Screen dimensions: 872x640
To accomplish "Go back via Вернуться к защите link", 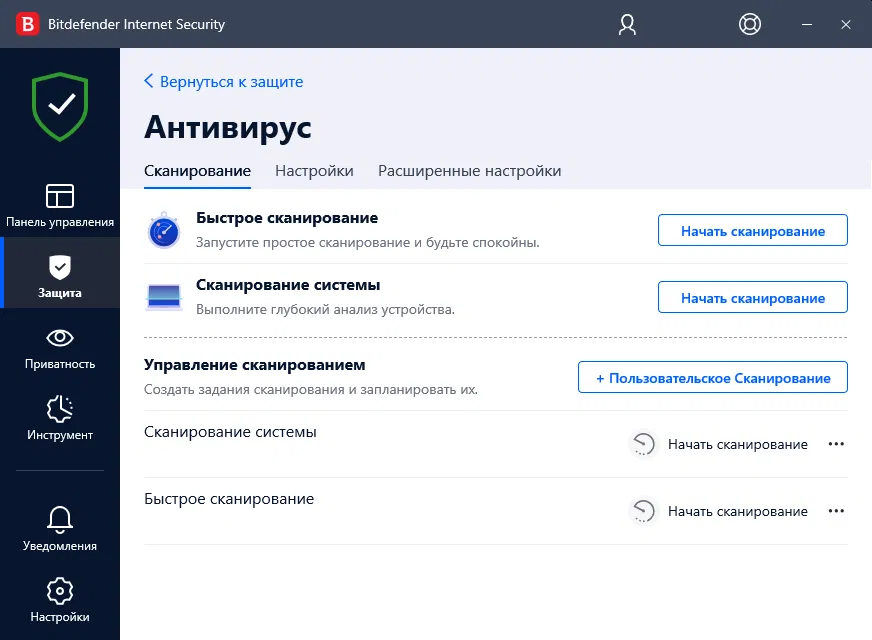I will tap(224, 82).
